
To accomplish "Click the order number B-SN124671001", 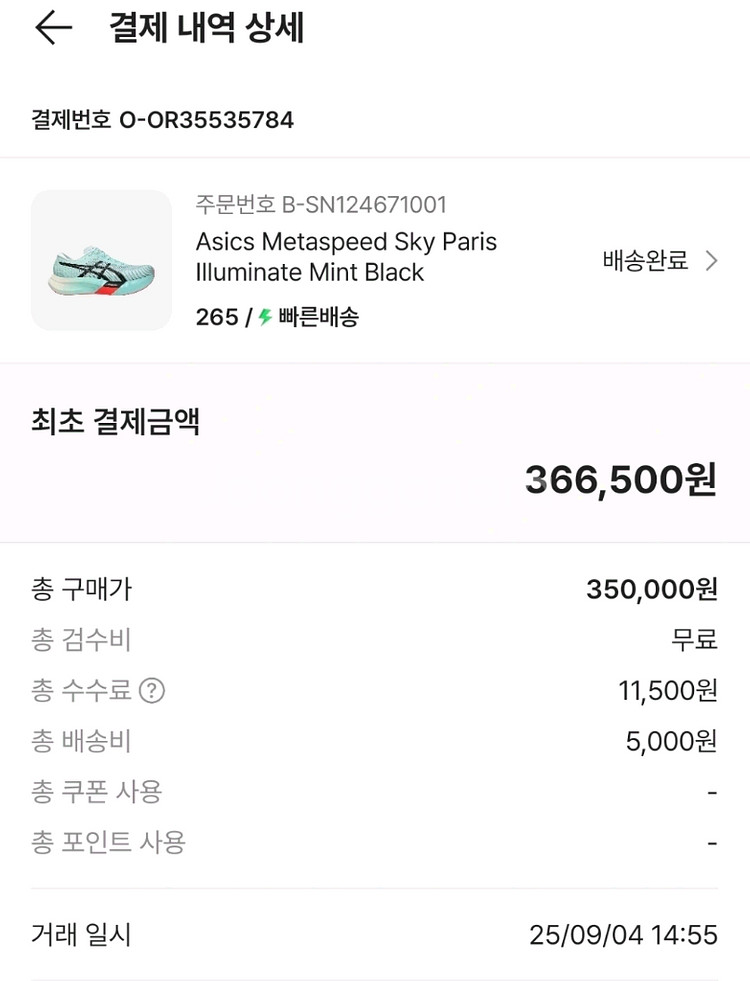I will click(321, 205).
